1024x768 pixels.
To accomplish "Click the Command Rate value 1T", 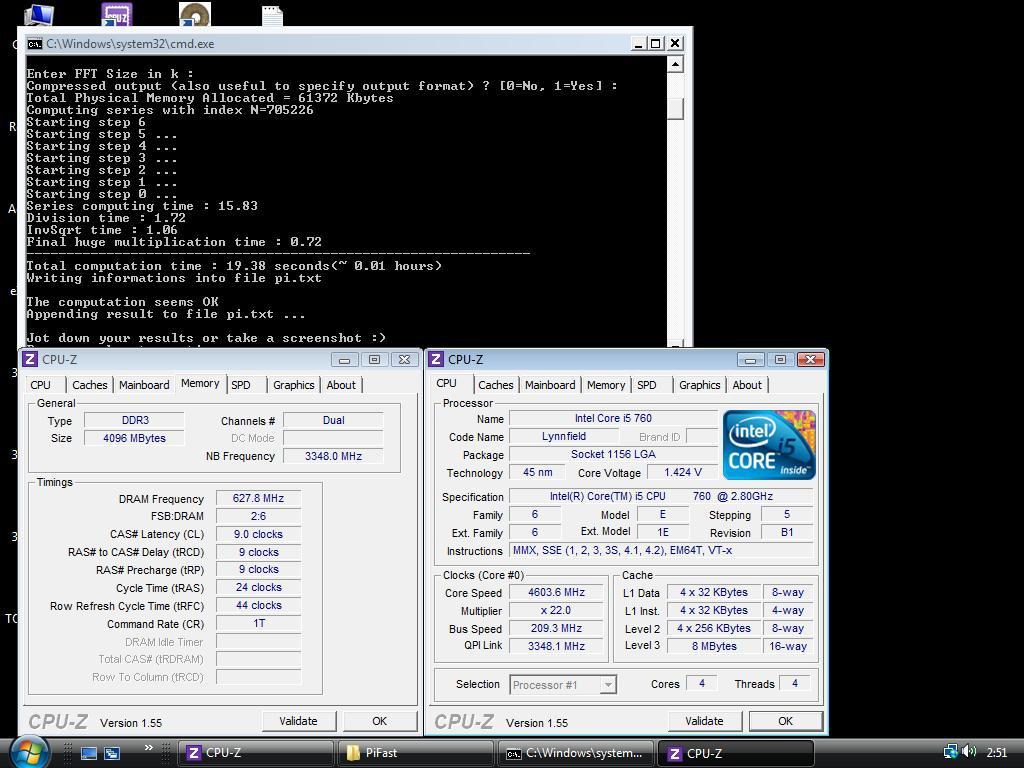I will point(259,623).
